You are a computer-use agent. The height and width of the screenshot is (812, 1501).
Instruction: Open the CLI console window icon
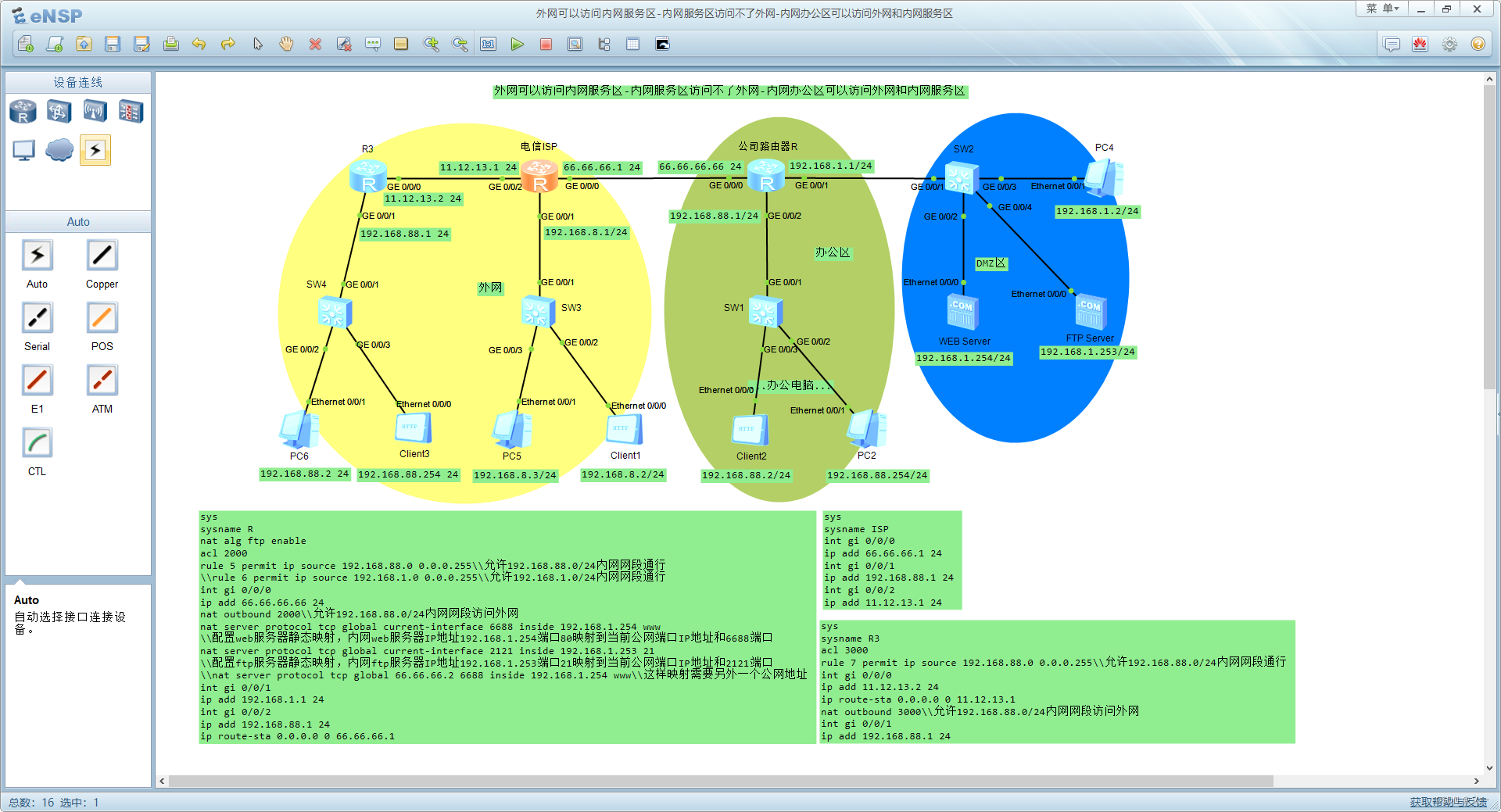point(662,44)
